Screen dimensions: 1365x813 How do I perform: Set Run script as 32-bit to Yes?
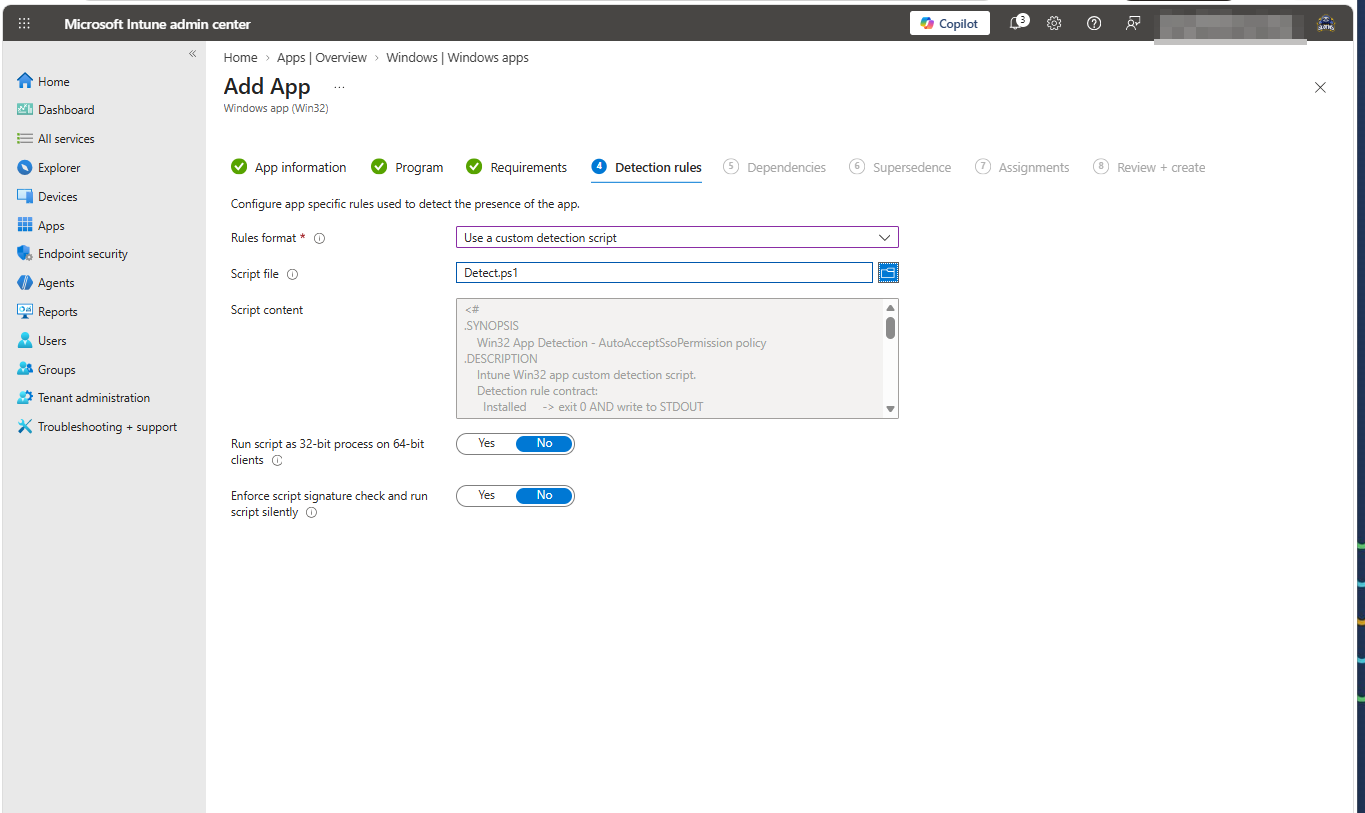486,444
